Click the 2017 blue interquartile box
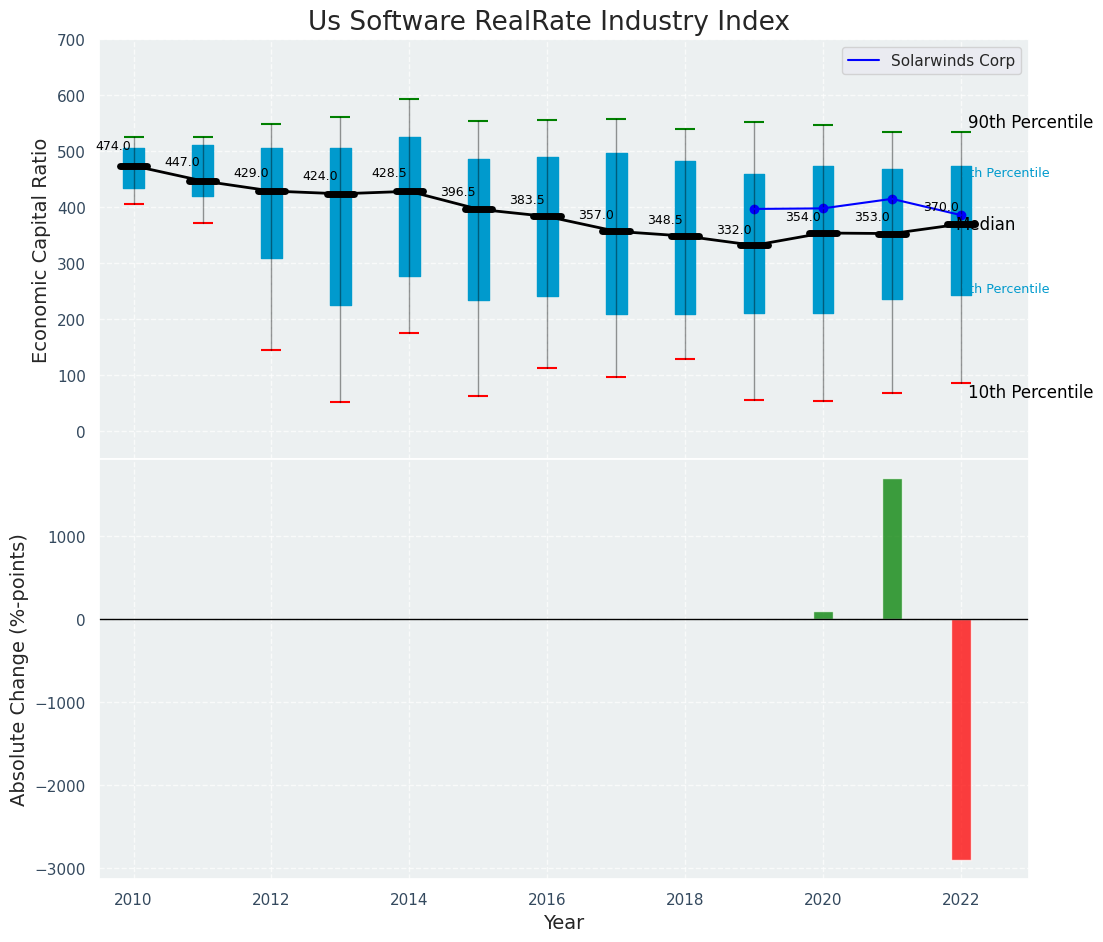 coord(617,234)
